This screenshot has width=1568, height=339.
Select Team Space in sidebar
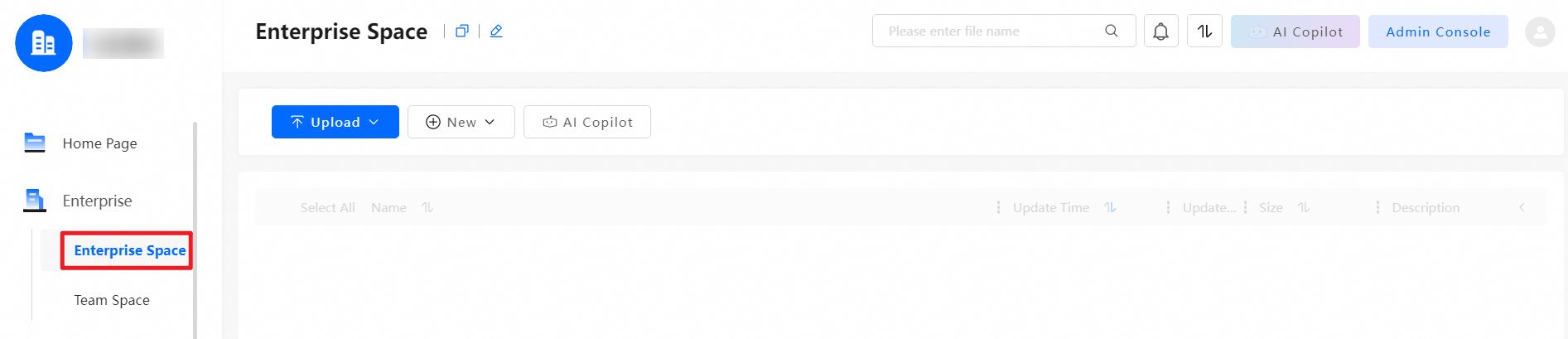tap(112, 300)
